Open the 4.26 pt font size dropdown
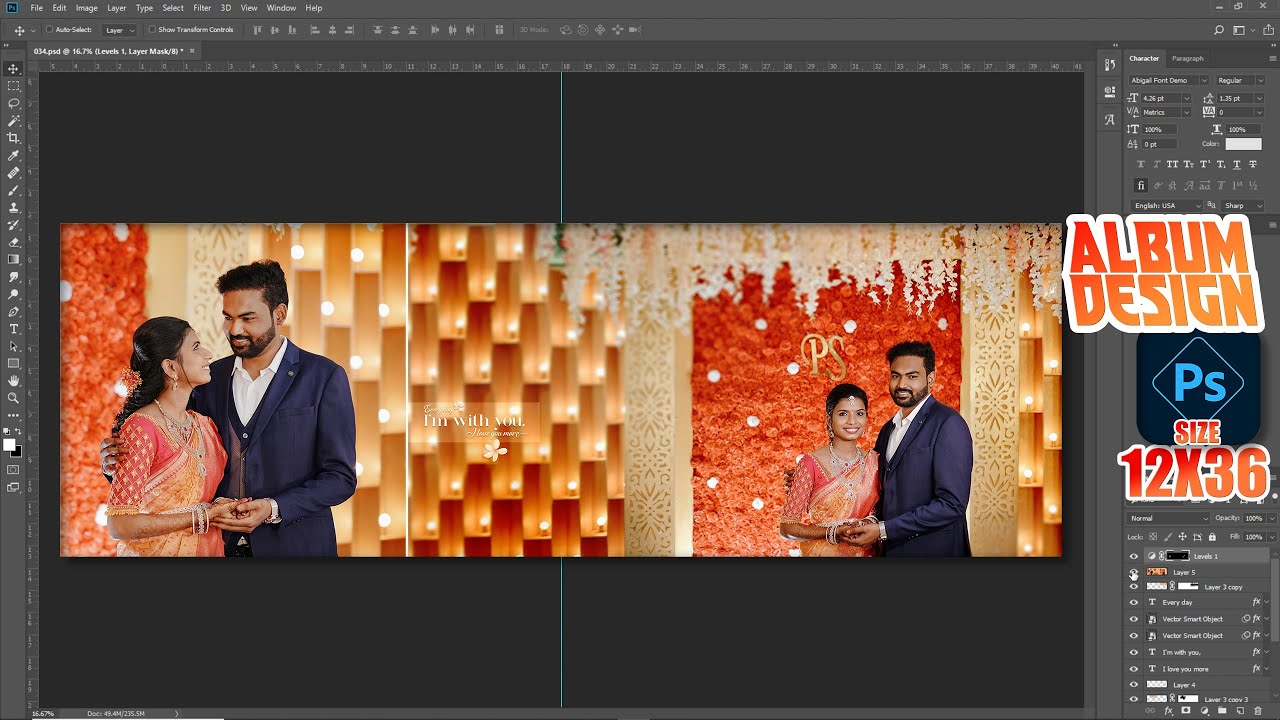 coord(1186,98)
